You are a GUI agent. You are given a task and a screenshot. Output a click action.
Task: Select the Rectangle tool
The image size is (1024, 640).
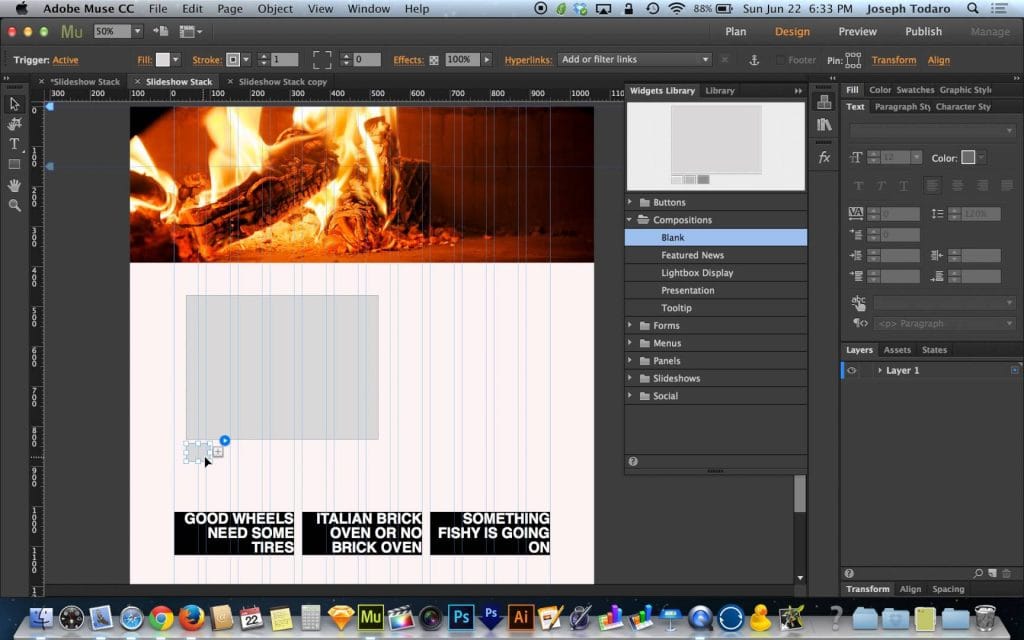point(15,163)
